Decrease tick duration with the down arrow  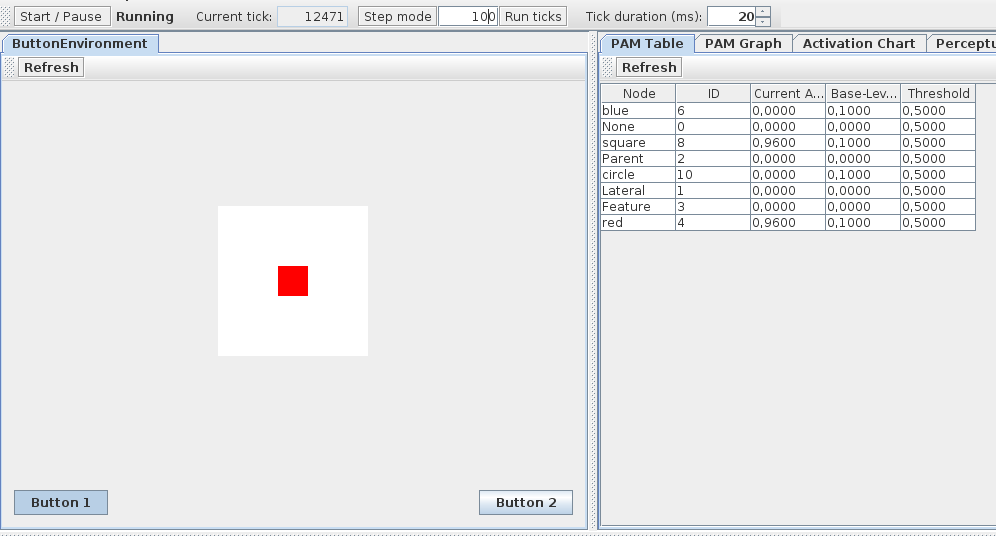(x=763, y=21)
